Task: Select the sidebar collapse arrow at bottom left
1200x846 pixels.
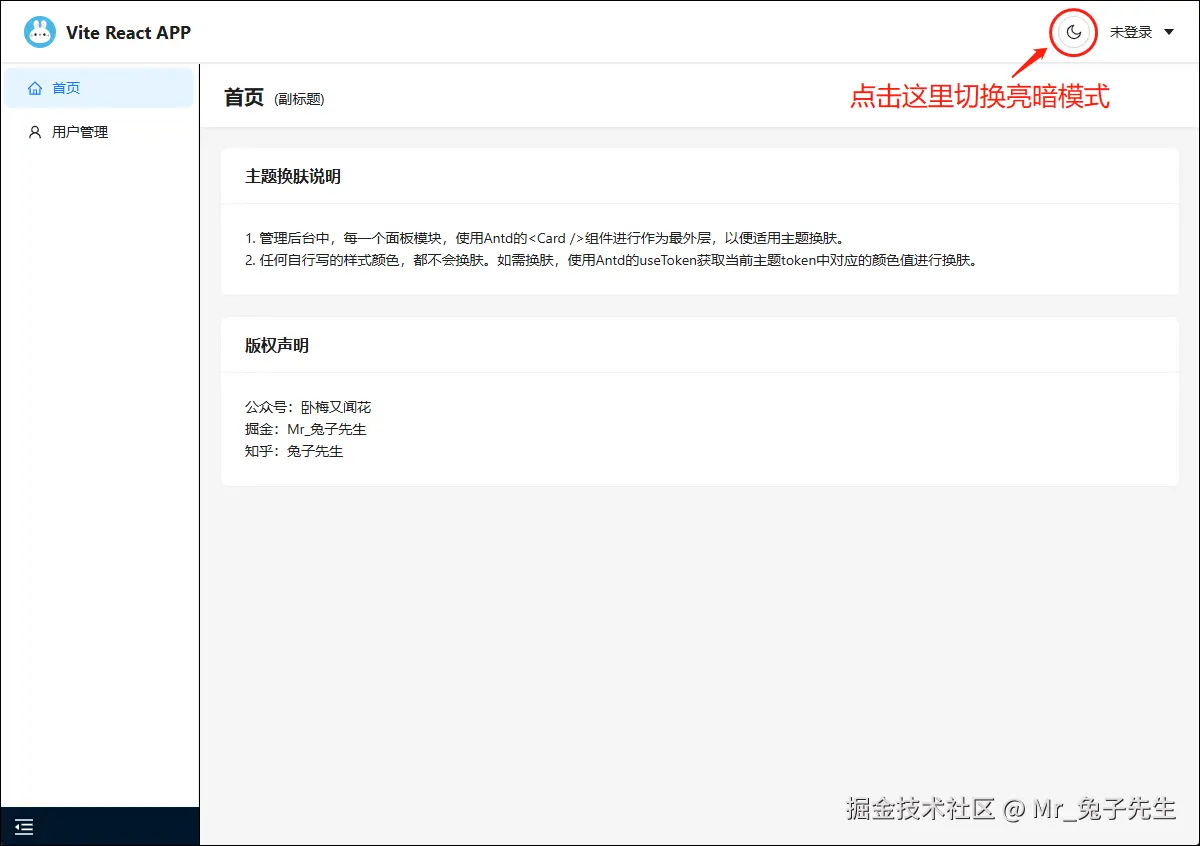Action: (x=24, y=827)
